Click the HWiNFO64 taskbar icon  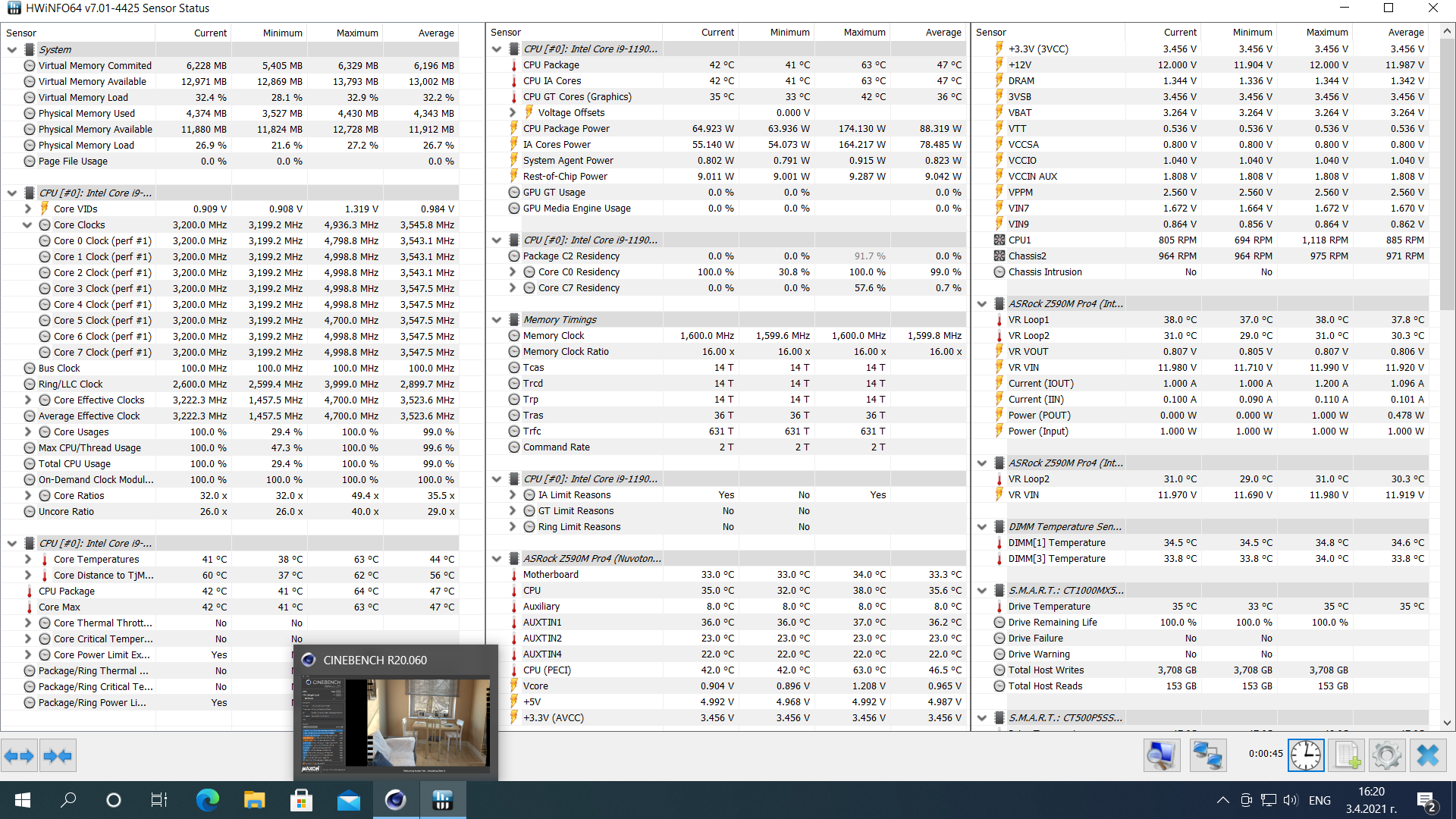coord(443,800)
